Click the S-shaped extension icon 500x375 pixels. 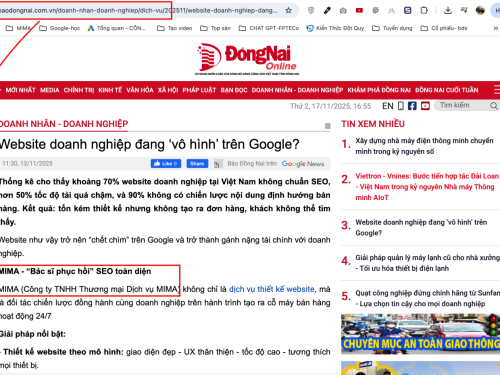407,10
